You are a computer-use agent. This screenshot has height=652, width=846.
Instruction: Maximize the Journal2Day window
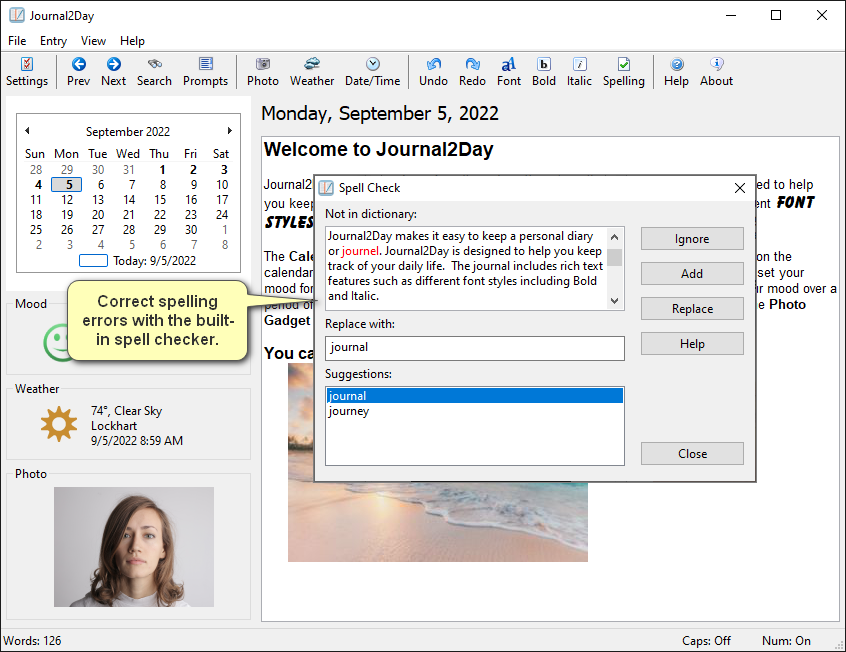[x=776, y=15]
